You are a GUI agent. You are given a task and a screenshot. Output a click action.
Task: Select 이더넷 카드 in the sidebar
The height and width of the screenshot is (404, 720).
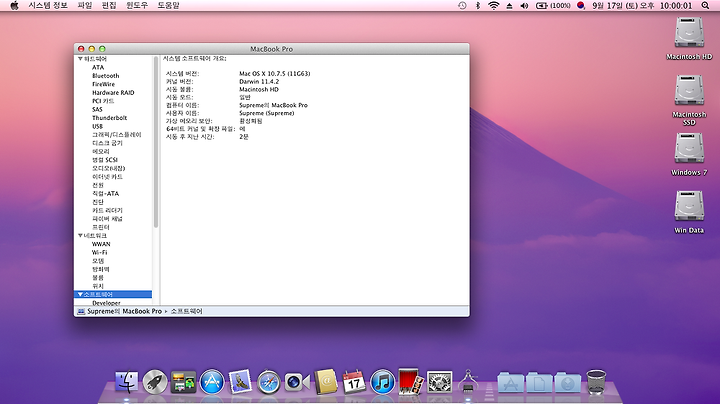point(107,177)
